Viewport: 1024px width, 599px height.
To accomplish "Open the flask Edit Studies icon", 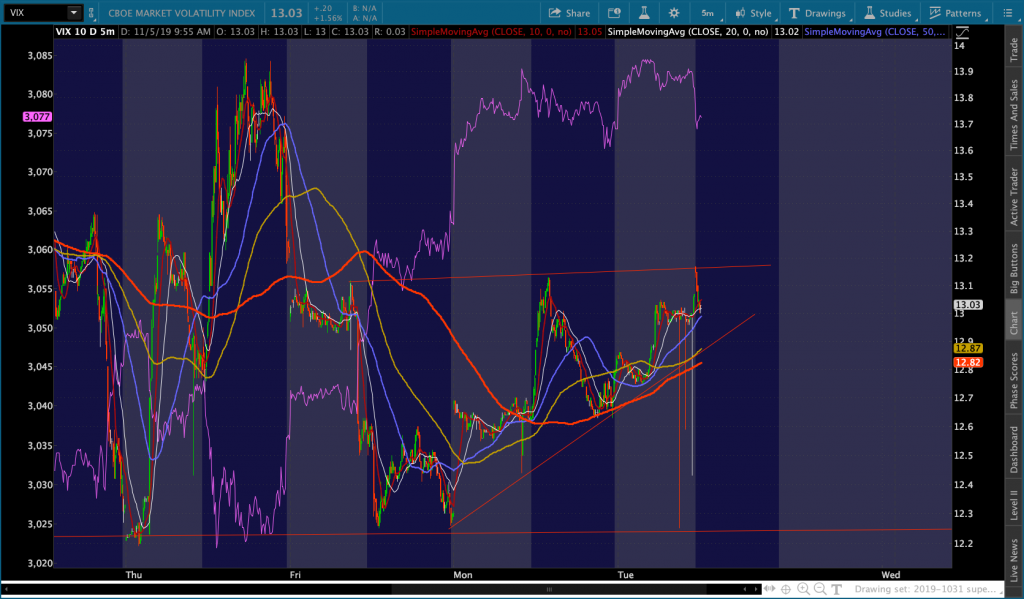I will 644,12.
